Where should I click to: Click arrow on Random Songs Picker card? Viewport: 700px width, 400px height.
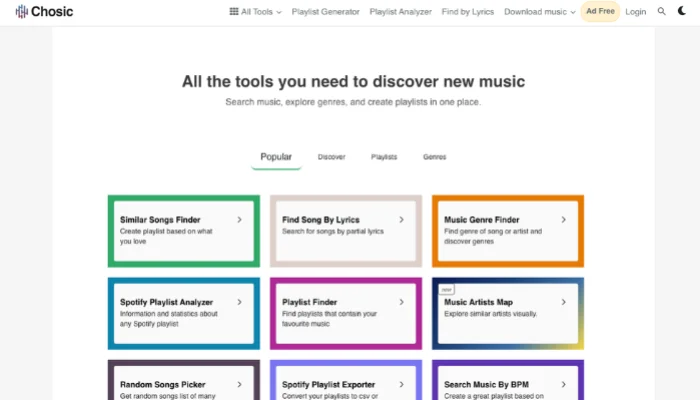pyautogui.click(x=240, y=384)
